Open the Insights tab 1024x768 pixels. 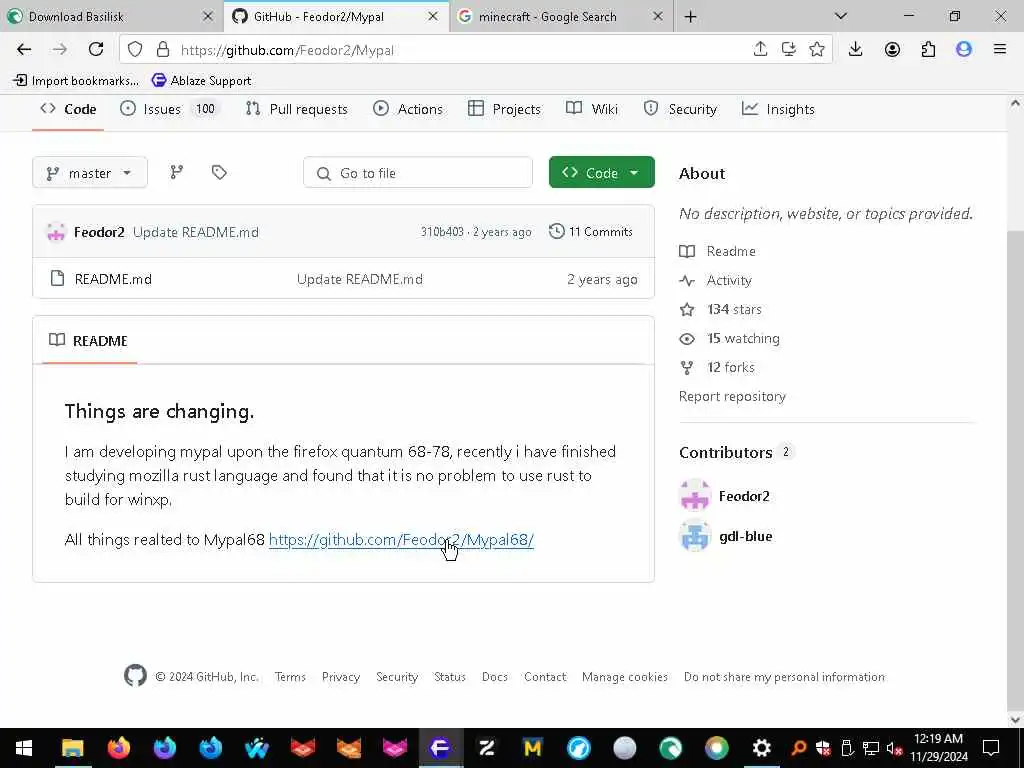click(x=778, y=109)
